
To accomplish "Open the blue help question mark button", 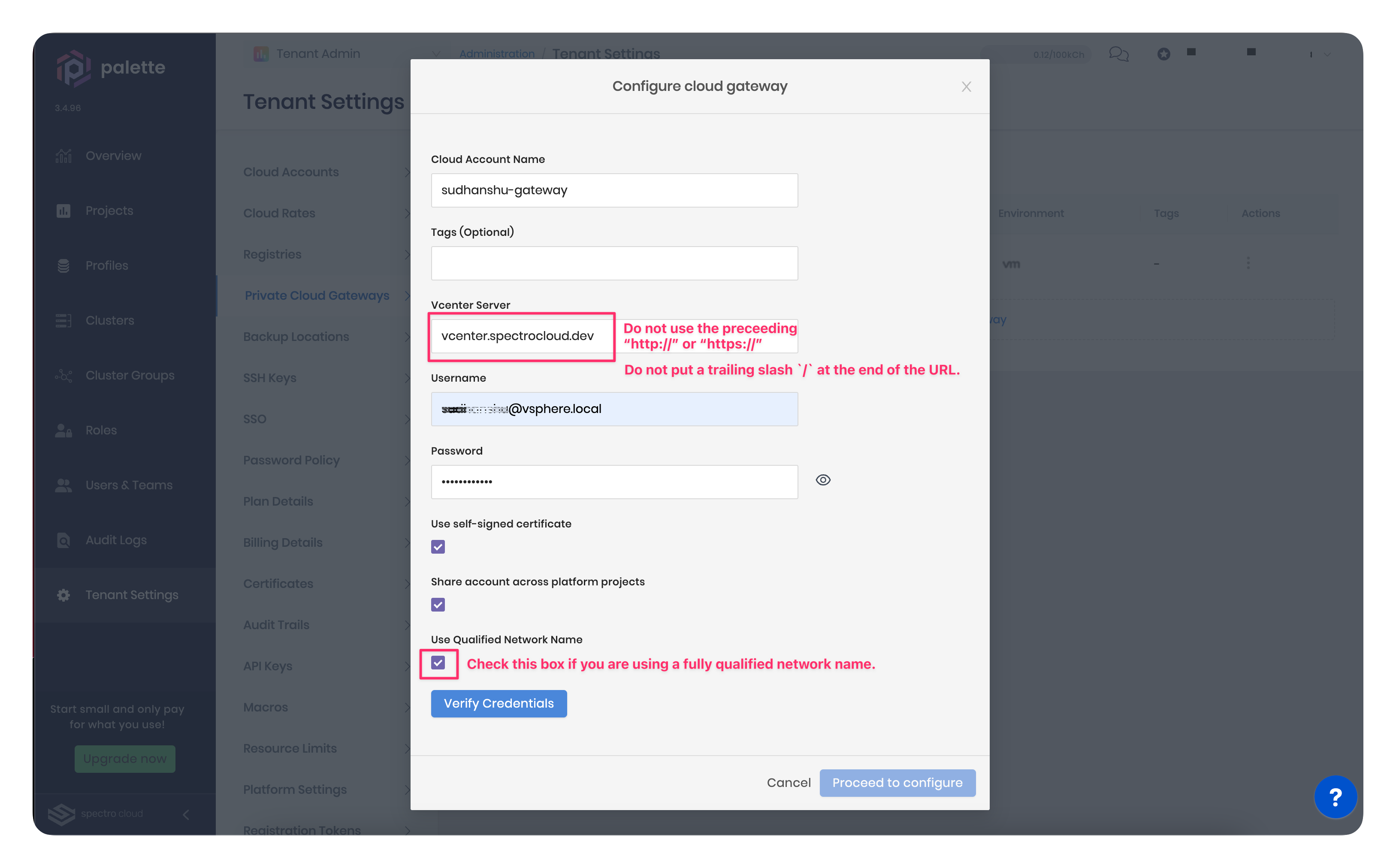I will (x=1335, y=796).
